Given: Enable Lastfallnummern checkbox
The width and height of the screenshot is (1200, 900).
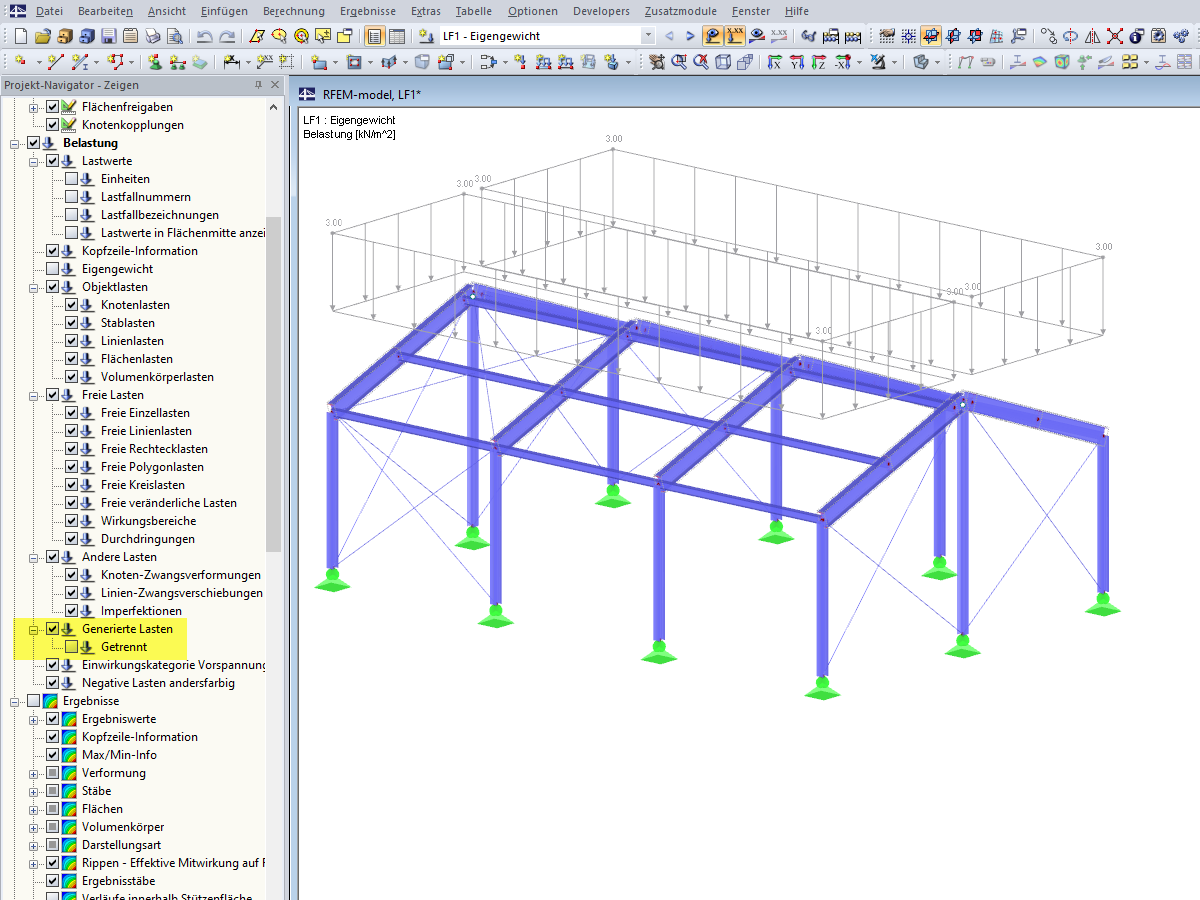Looking at the screenshot, I should 72,197.
